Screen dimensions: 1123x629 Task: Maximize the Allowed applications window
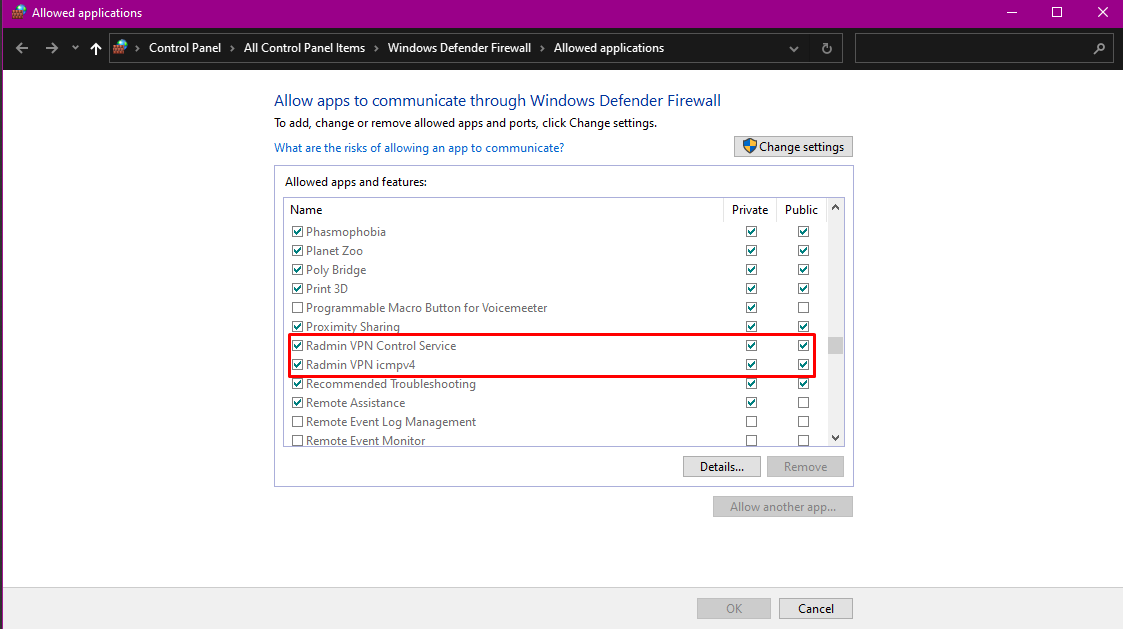point(1056,12)
